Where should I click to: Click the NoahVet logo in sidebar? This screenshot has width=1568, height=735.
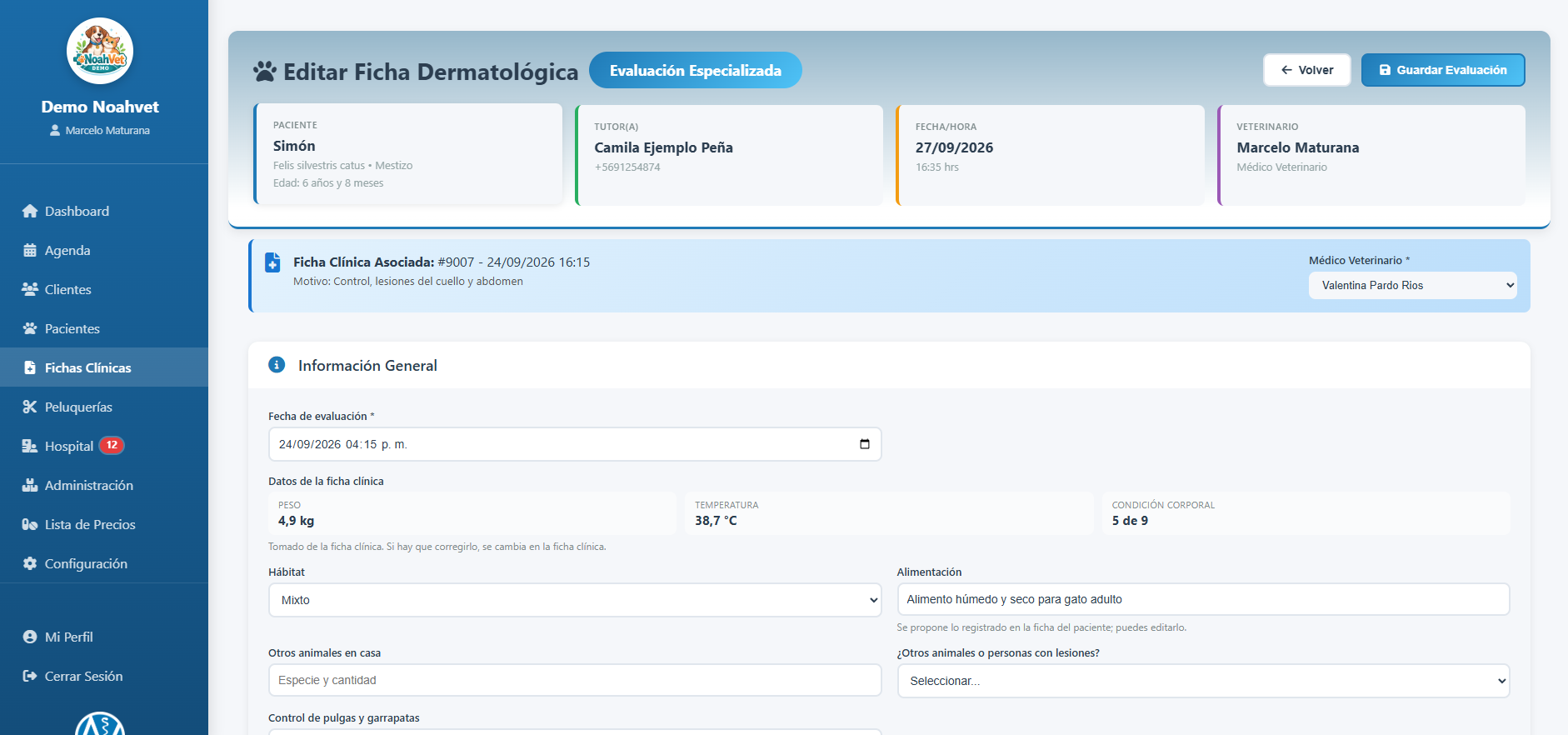click(x=100, y=51)
